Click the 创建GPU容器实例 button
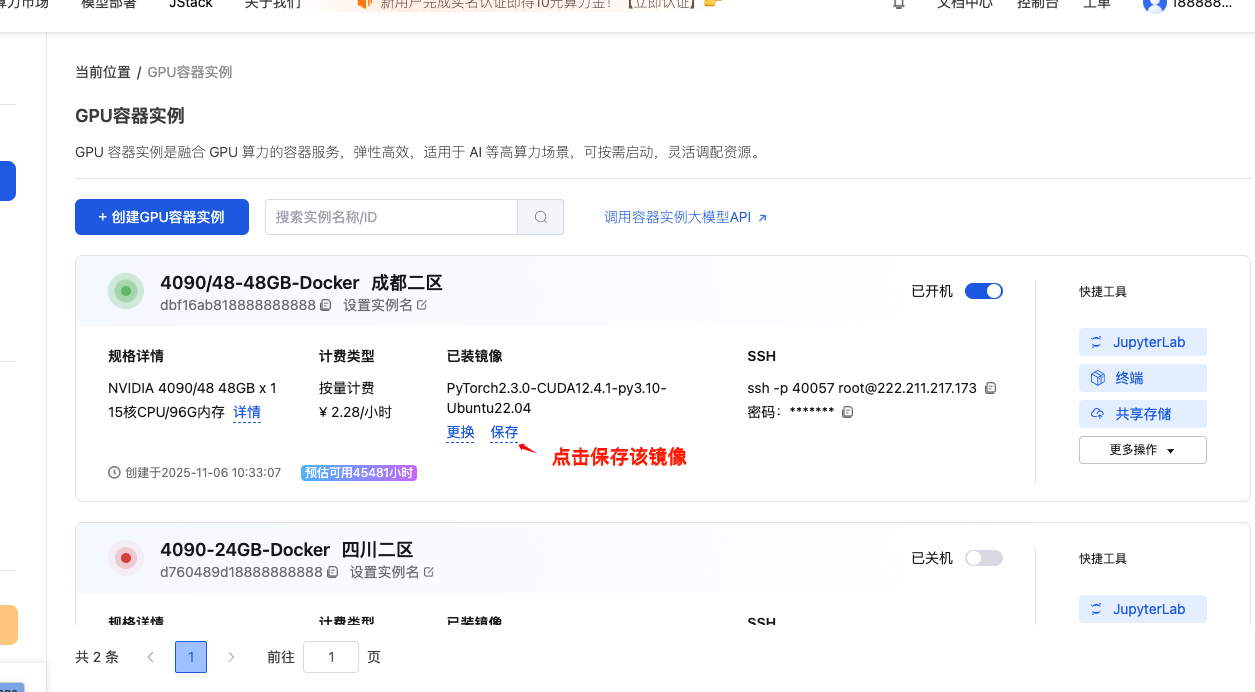Screen dimensions: 1255x692 (x=162, y=217)
